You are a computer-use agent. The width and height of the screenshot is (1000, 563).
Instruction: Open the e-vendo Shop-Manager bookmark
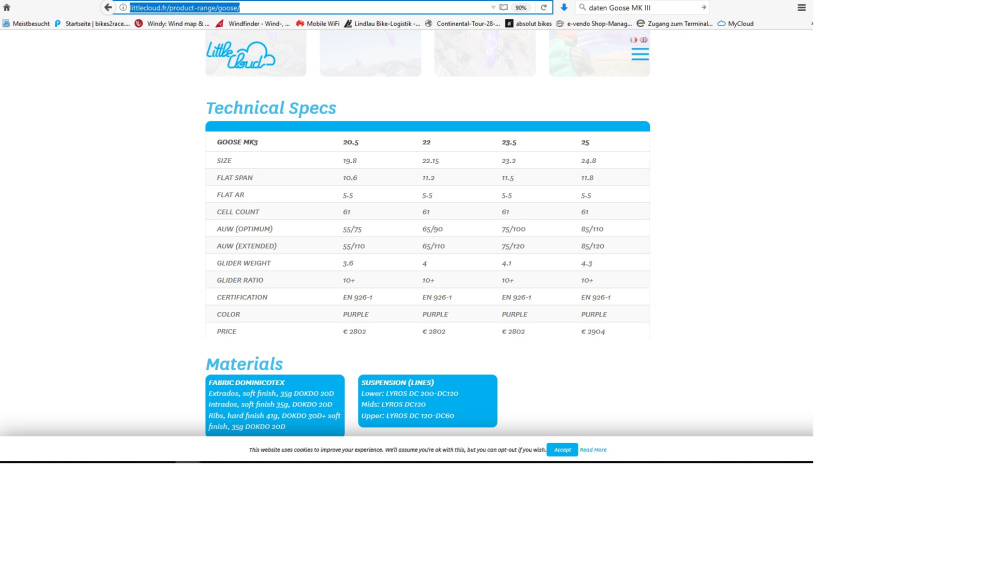(x=594, y=24)
